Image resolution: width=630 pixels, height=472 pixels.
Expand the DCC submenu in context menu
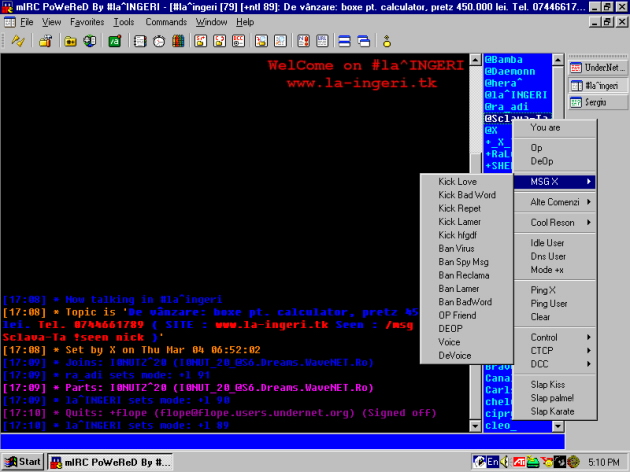point(554,364)
